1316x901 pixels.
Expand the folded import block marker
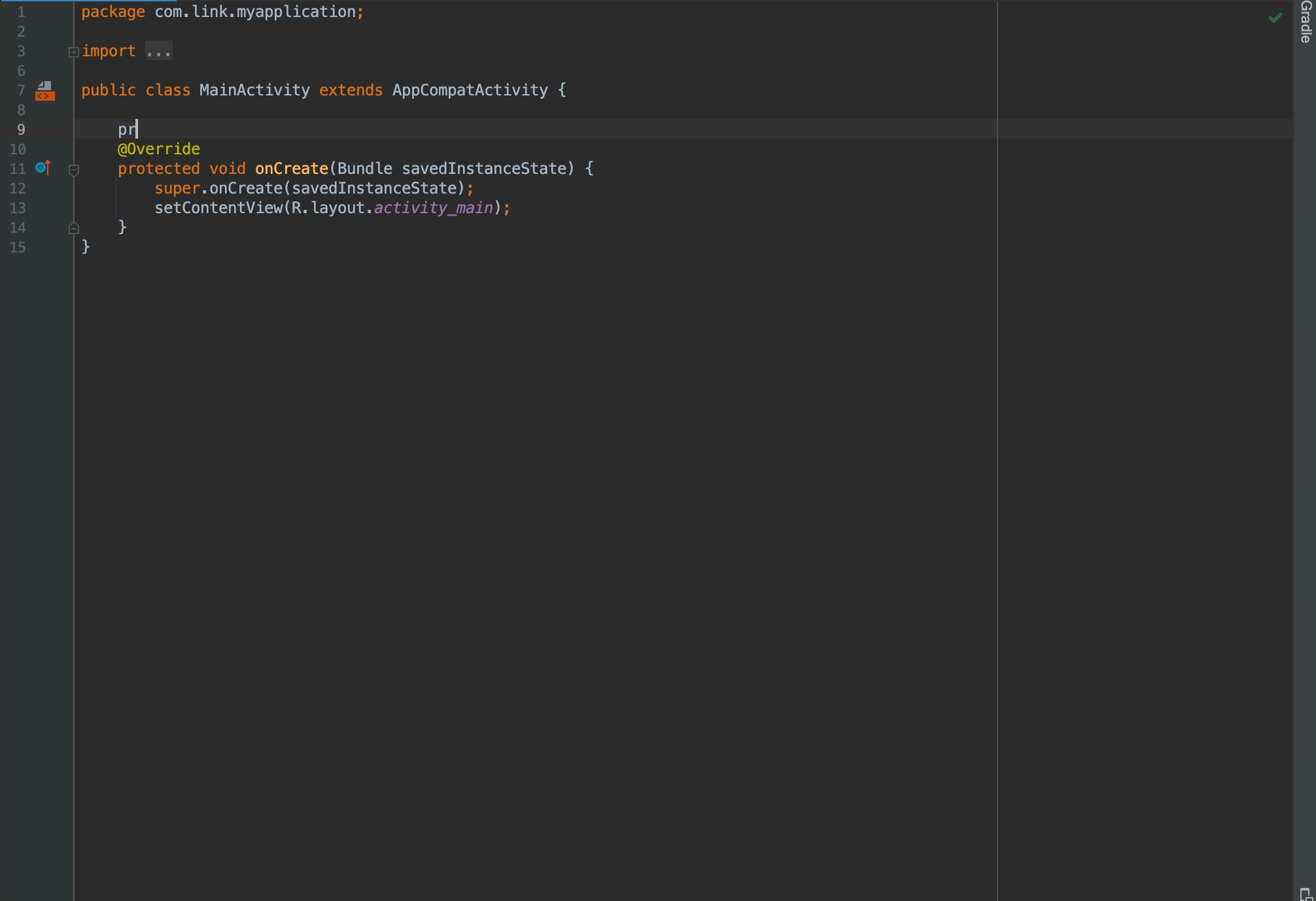[x=74, y=52]
